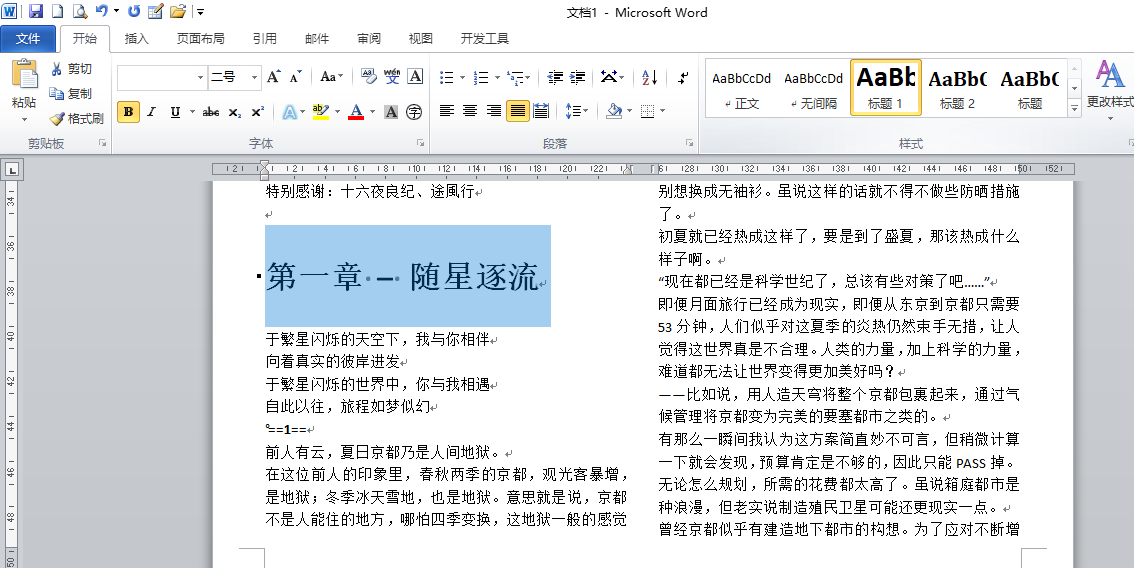Expand underline style dropdown arrow
Image resolution: width=1134 pixels, height=568 pixels.
pos(192,111)
